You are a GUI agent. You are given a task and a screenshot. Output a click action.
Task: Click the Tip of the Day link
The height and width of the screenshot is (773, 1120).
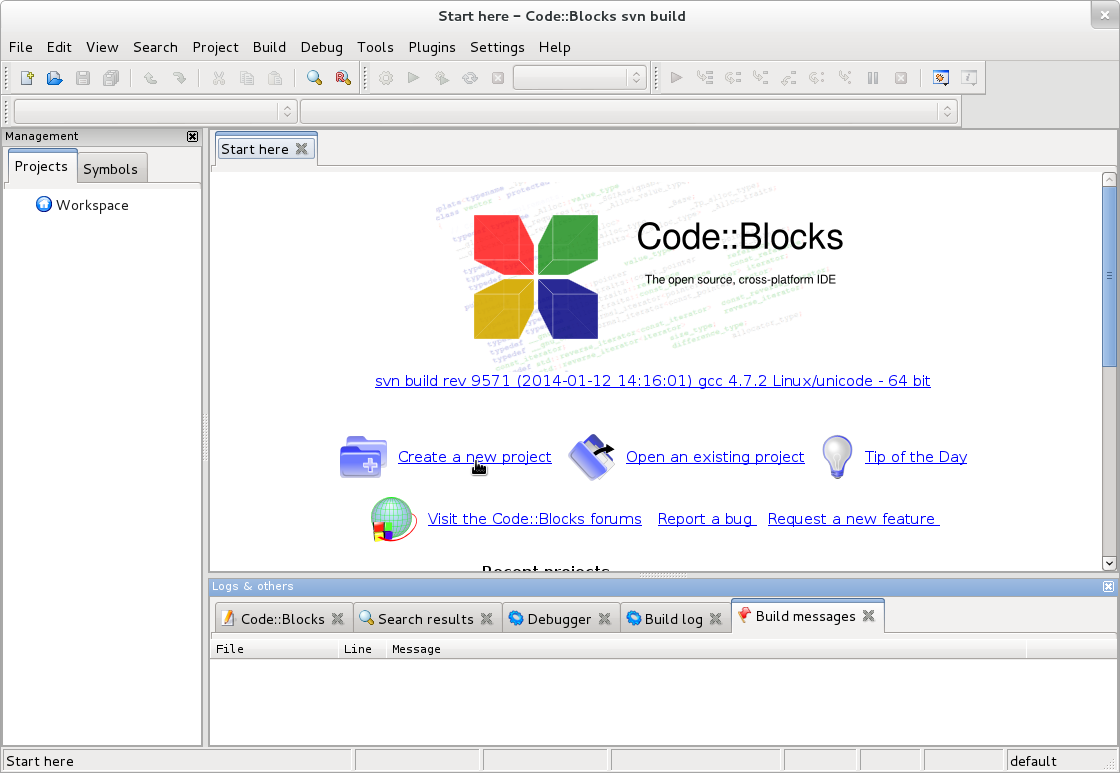(x=915, y=456)
